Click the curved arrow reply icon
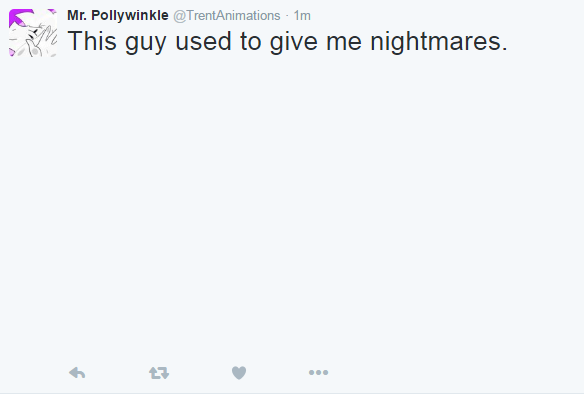This screenshot has width=584, height=394. coord(77,372)
